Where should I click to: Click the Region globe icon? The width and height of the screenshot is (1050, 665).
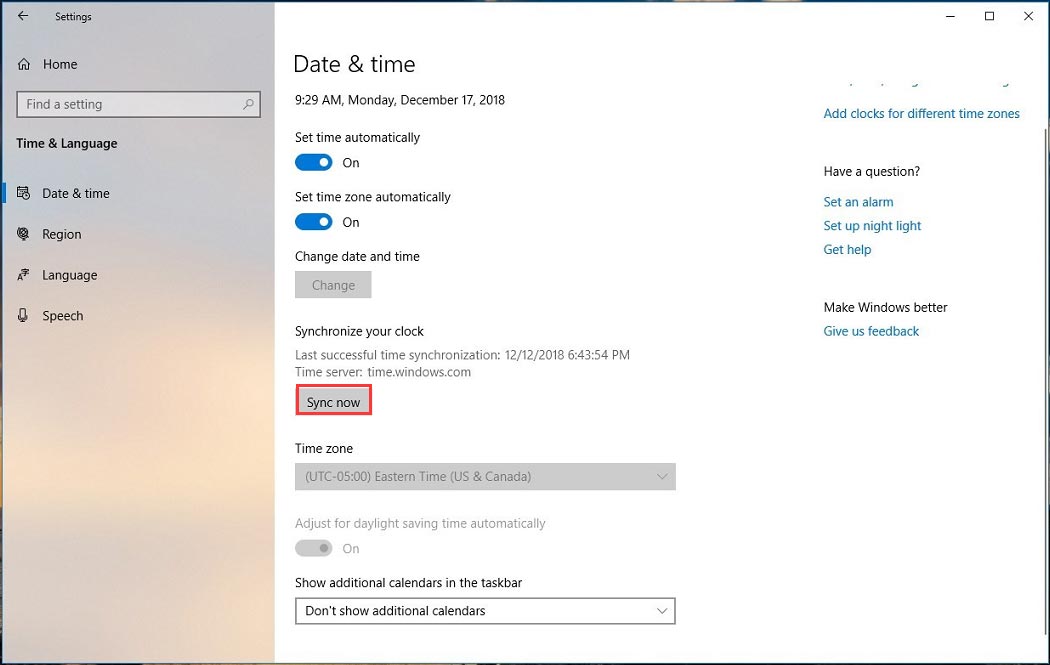(x=23, y=234)
